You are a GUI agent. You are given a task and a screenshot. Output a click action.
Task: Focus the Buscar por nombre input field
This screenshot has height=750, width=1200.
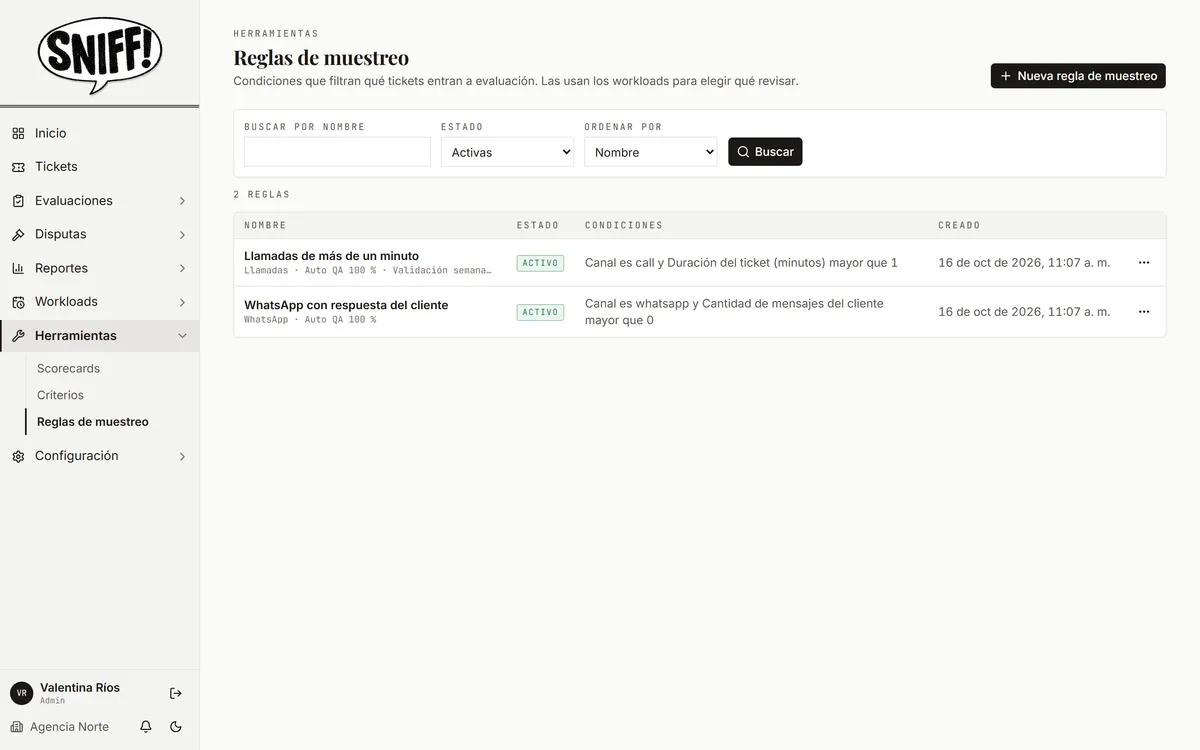click(337, 152)
